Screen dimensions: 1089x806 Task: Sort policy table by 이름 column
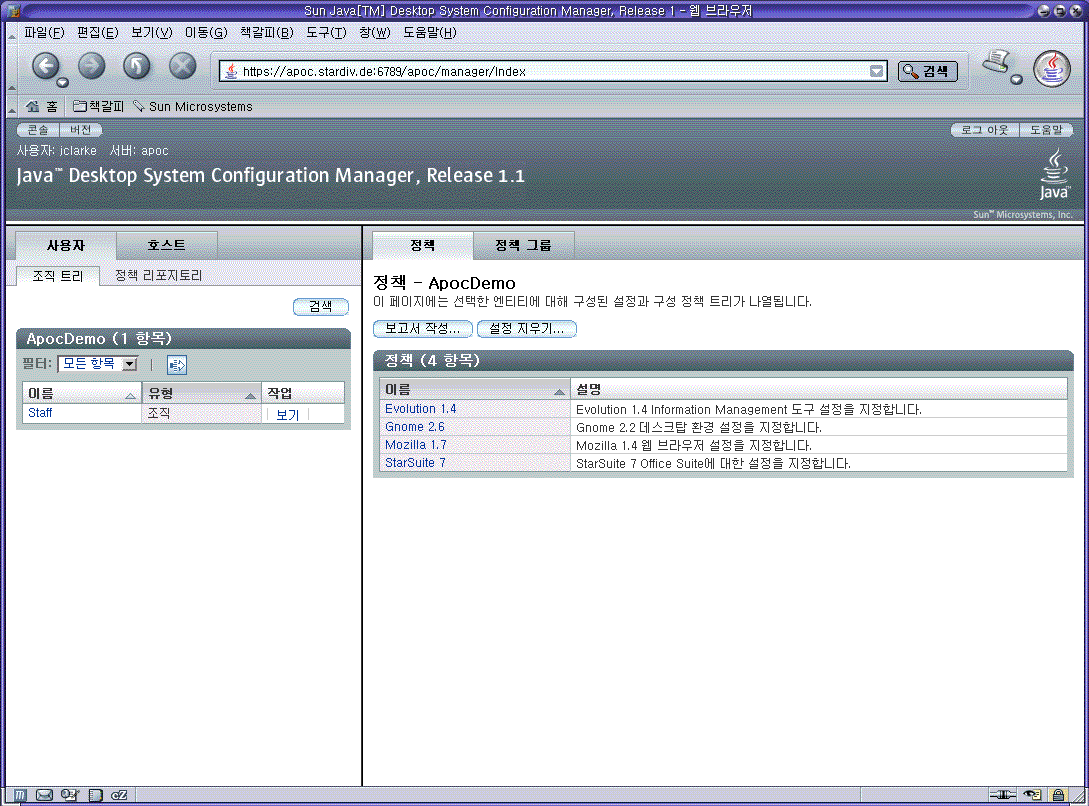point(475,389)
